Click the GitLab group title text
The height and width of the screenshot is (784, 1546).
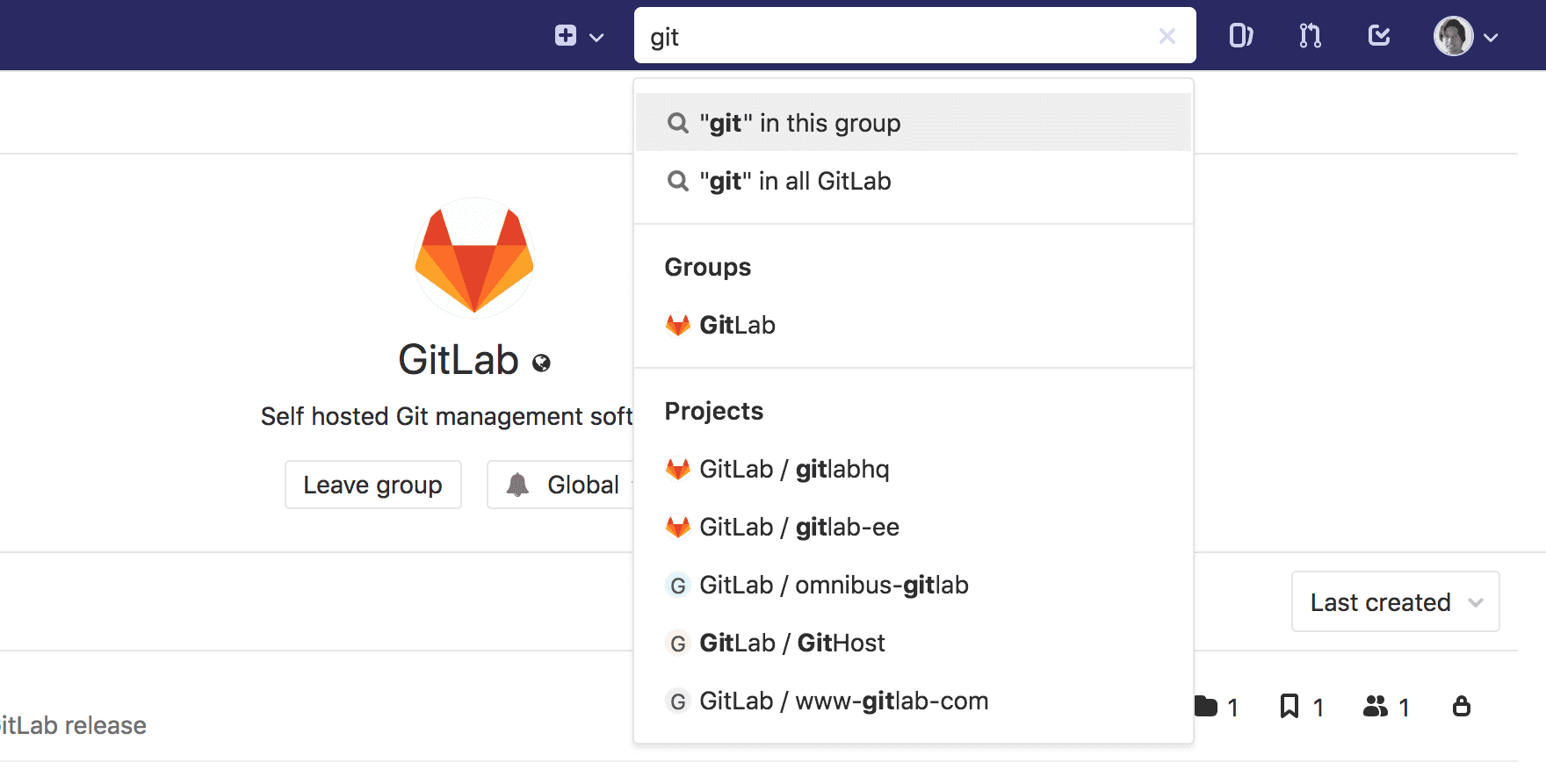(459, 360)
